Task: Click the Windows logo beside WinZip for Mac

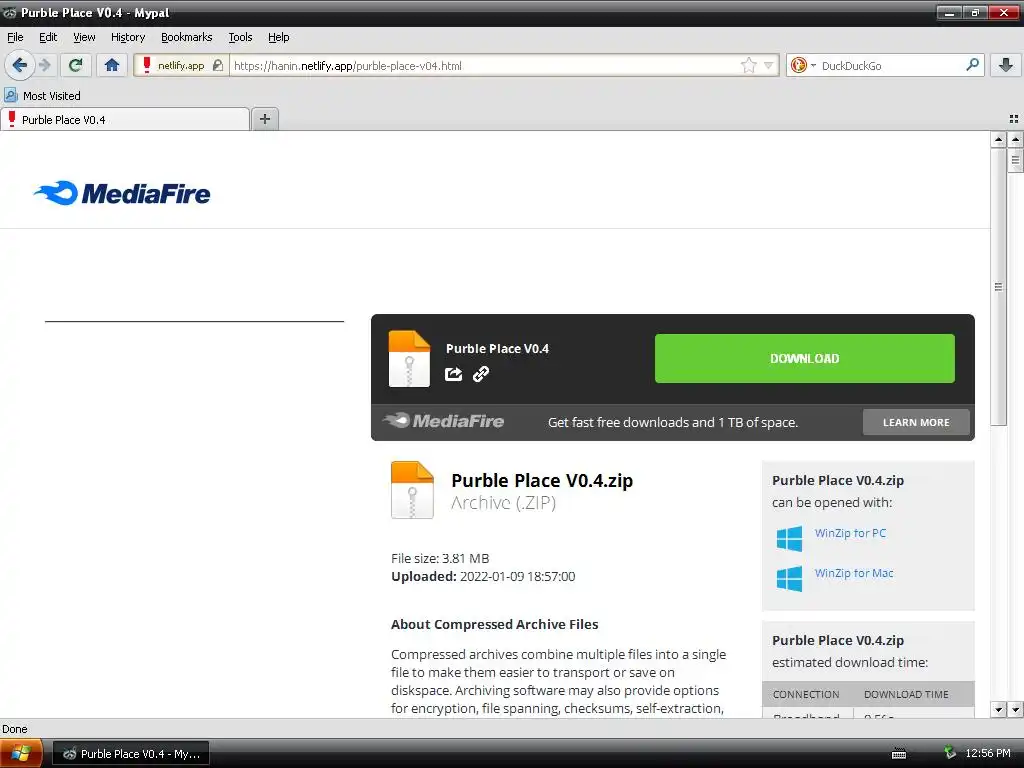Action: (x=789, y=579)
